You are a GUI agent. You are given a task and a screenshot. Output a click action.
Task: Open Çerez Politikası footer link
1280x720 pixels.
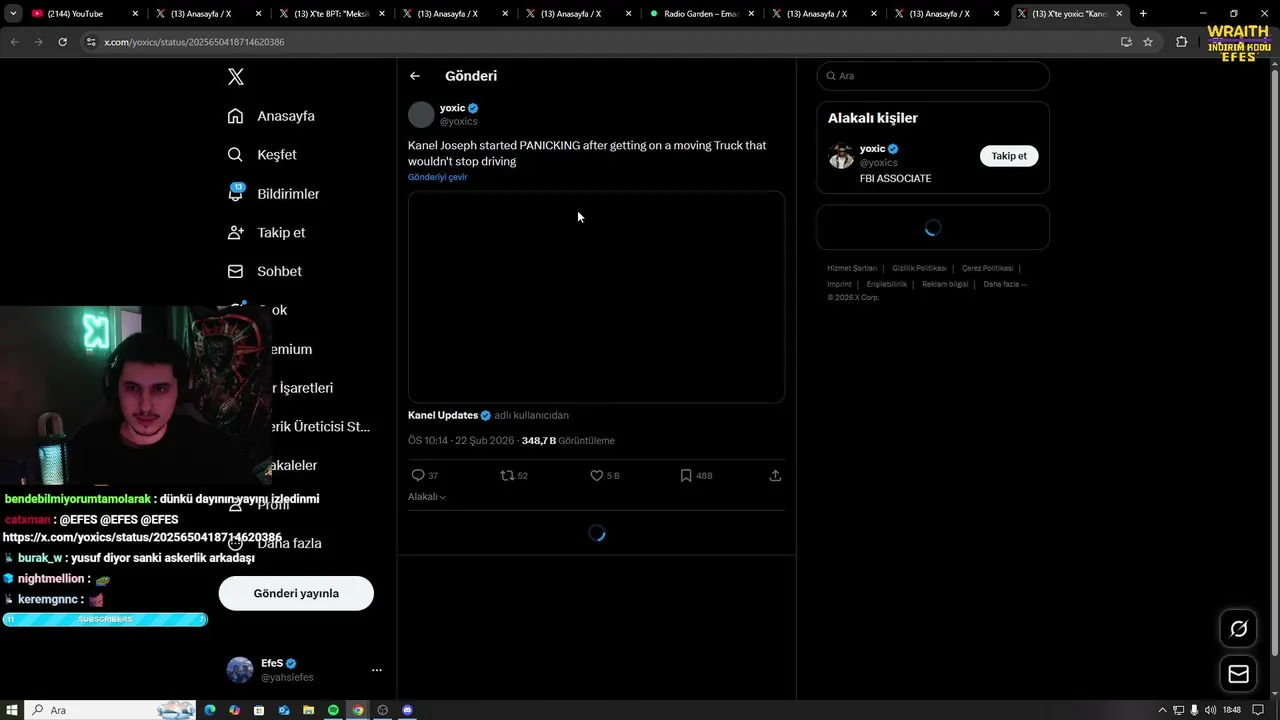[x=987, y=268]
